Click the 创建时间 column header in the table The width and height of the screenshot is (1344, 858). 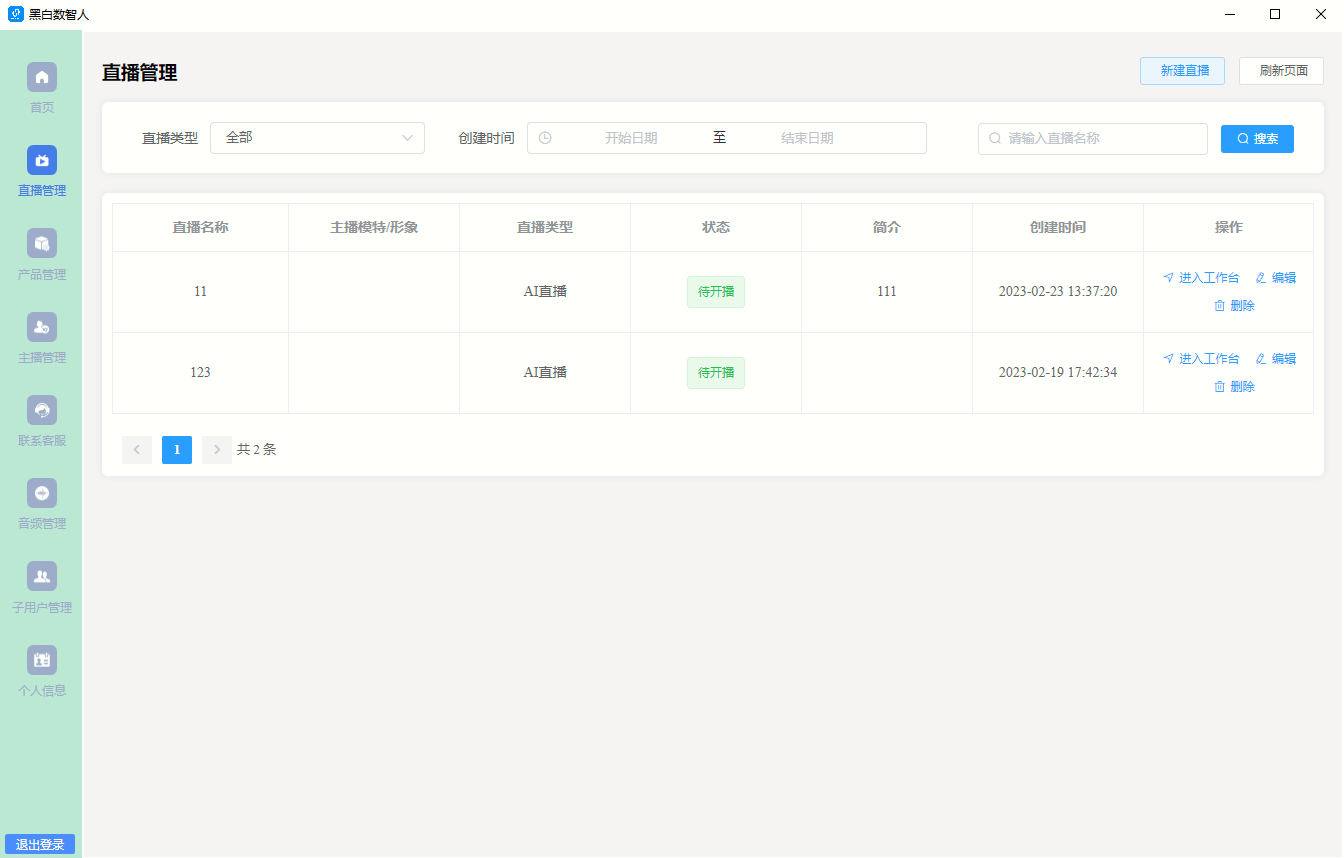[1058, 227]
